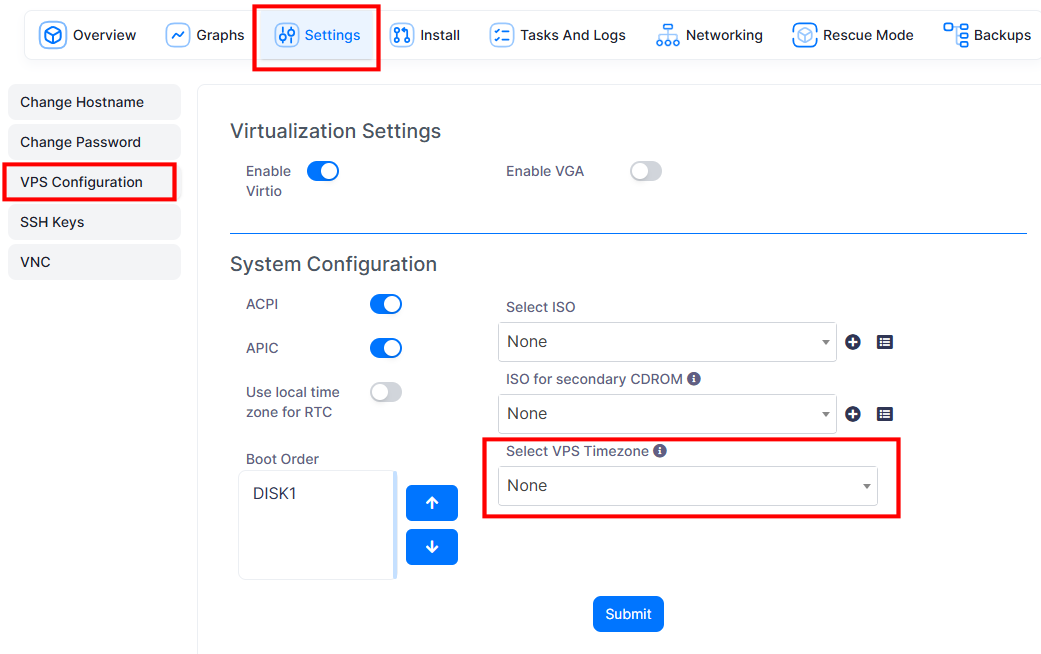Move DISK1 down with the arrow button

pyautogui.click(x=432, y=547)
